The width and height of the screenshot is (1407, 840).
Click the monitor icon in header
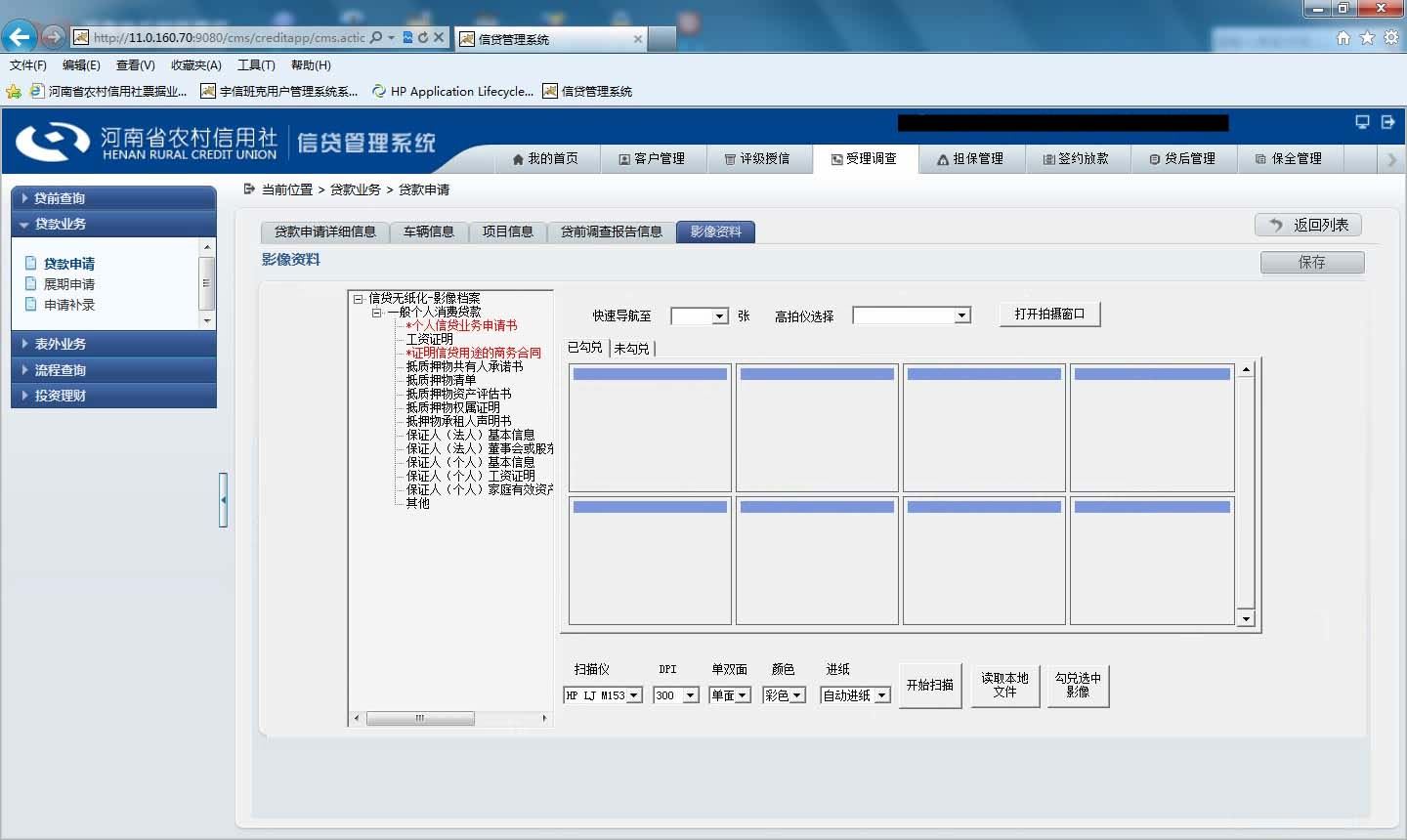coord(1362,122)
